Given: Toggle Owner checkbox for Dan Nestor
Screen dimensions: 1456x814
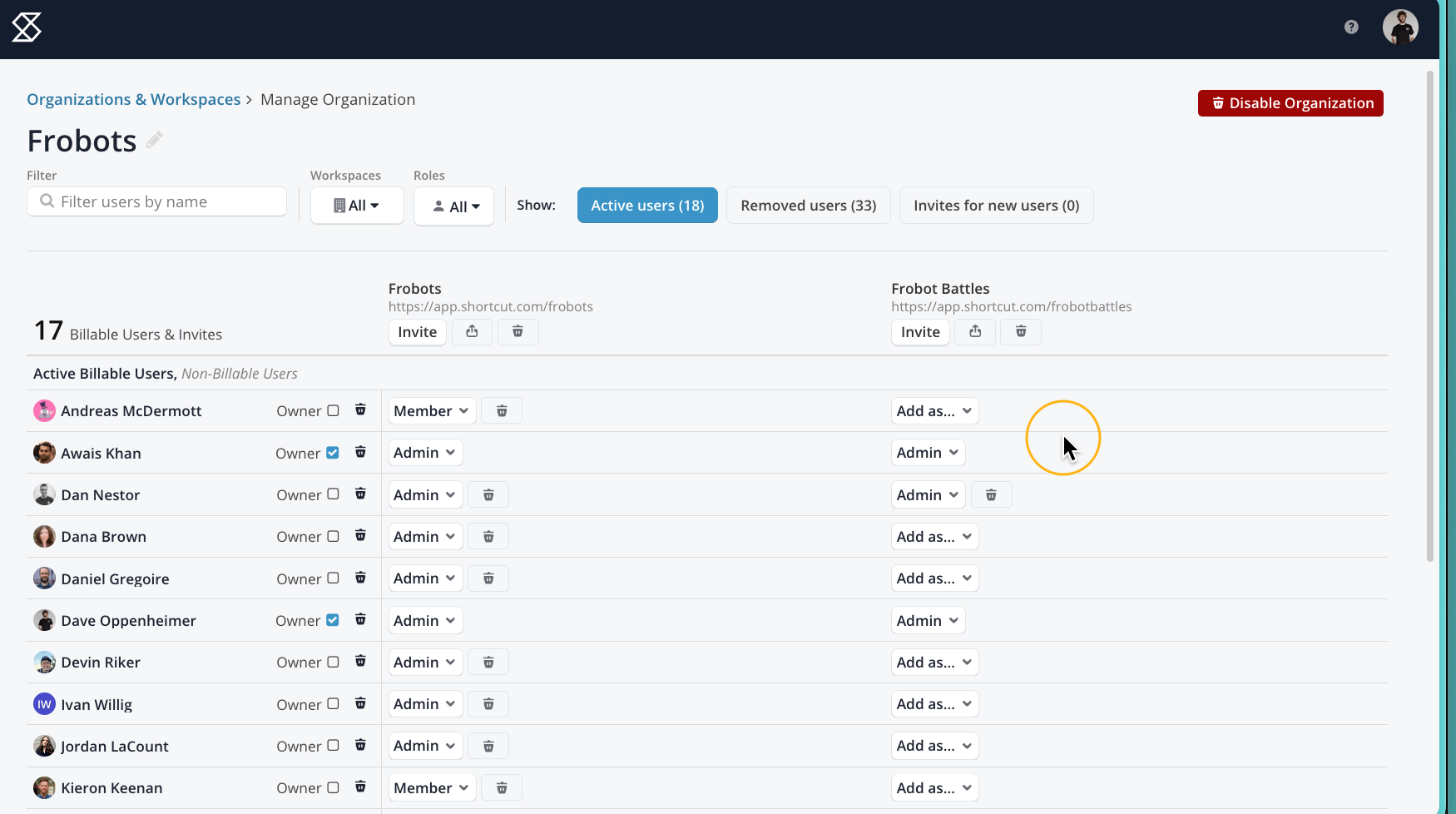Looking at the screenshot, I should tap(333, 494).
